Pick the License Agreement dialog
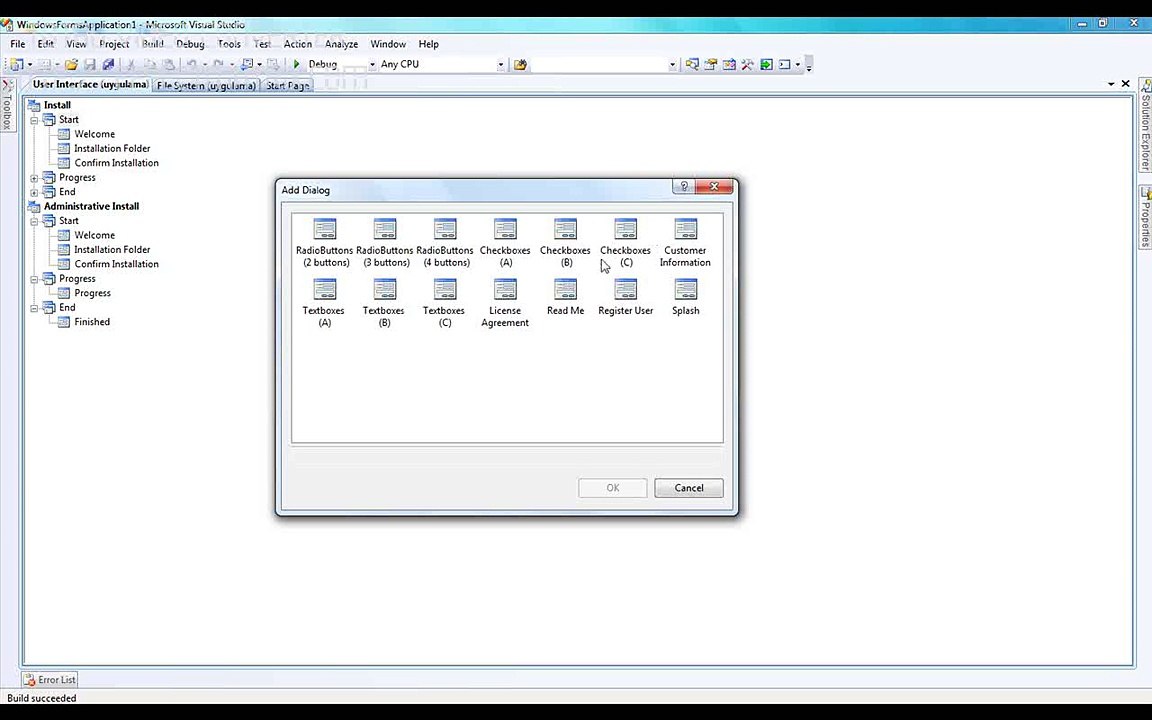 [505, 303]
